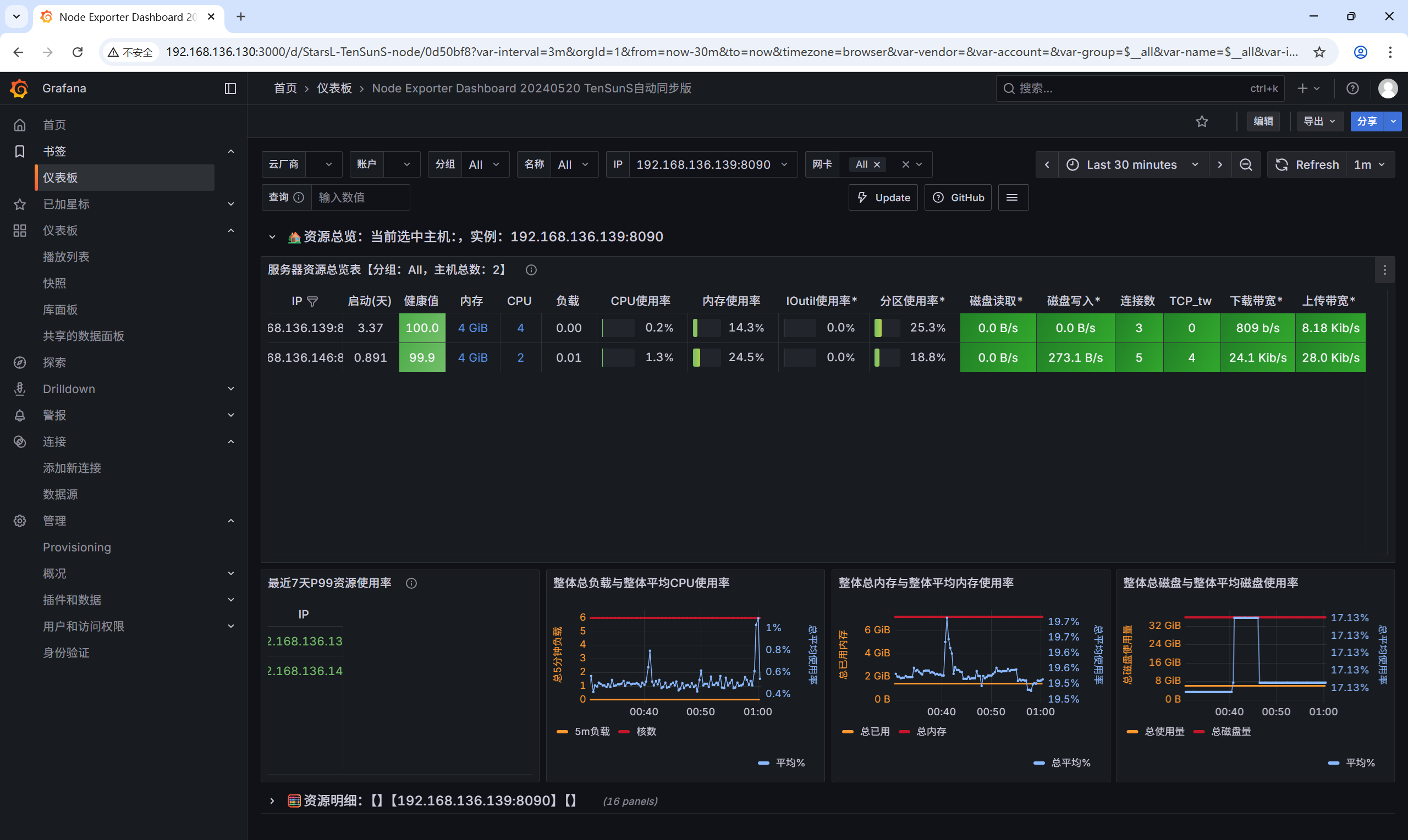Screen dimensions: 1408x840
Task: Click the 编辑 dashboard button
Action: [x=1263, y=121]
